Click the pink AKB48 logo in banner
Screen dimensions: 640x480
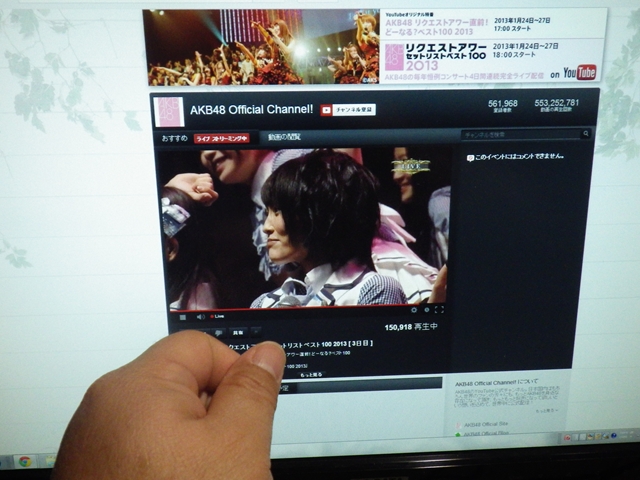coord(394,58)
